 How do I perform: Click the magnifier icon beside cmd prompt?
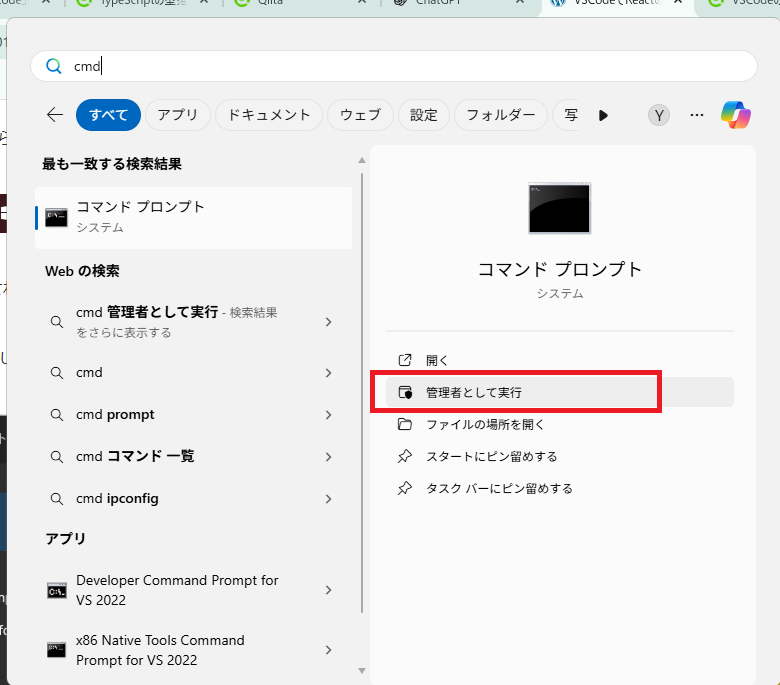tap(57, 414)
